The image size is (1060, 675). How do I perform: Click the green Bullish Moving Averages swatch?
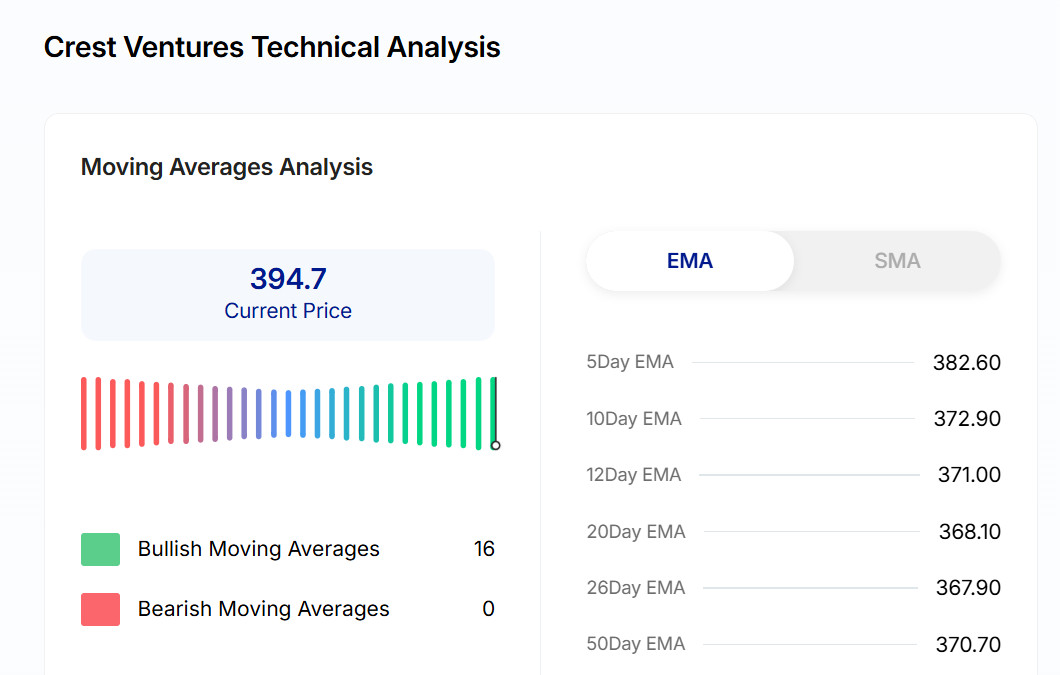point(100,549)
